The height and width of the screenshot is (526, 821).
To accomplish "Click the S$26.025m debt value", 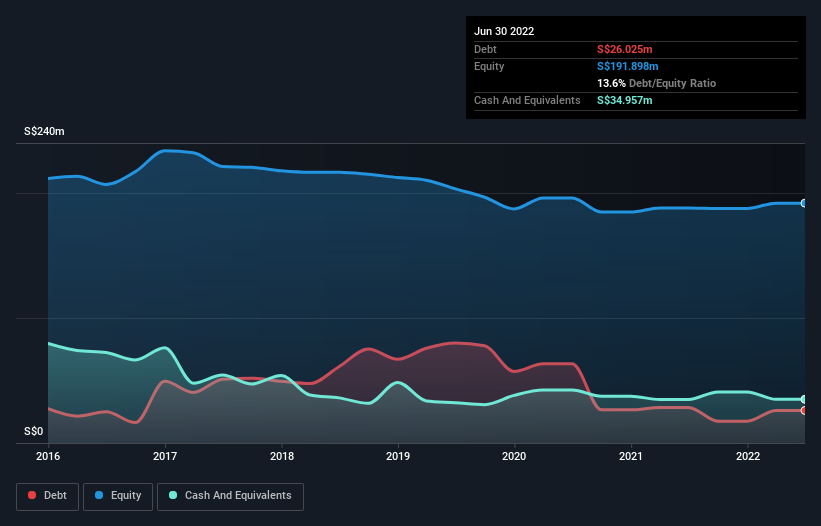I will coord(625,49).
